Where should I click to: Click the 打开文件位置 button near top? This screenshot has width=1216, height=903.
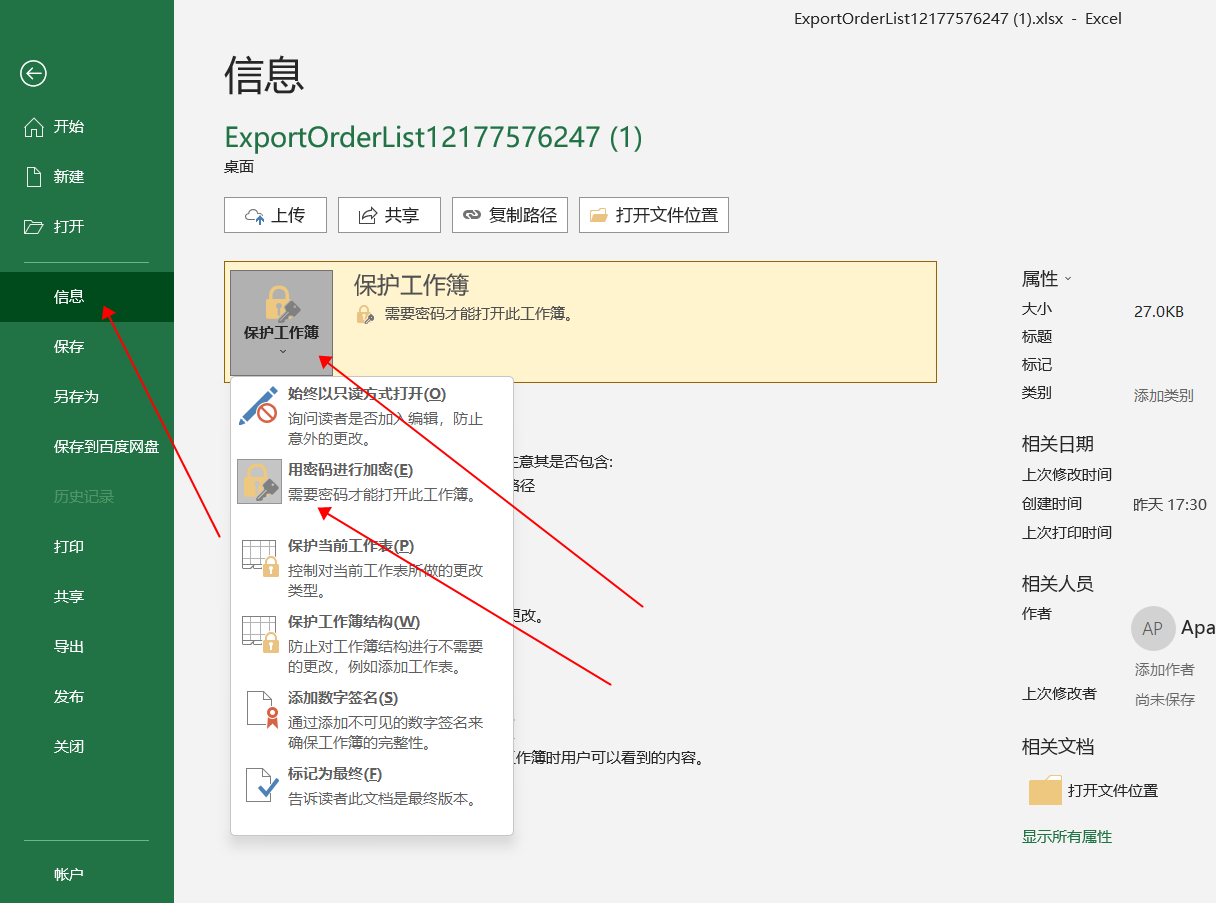coord(654,215)
